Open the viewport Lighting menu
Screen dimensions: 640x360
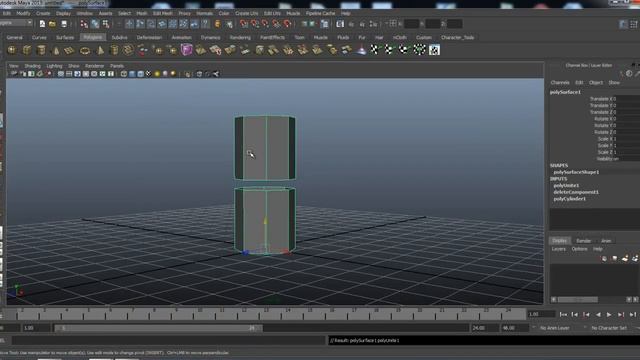[54, 66]
